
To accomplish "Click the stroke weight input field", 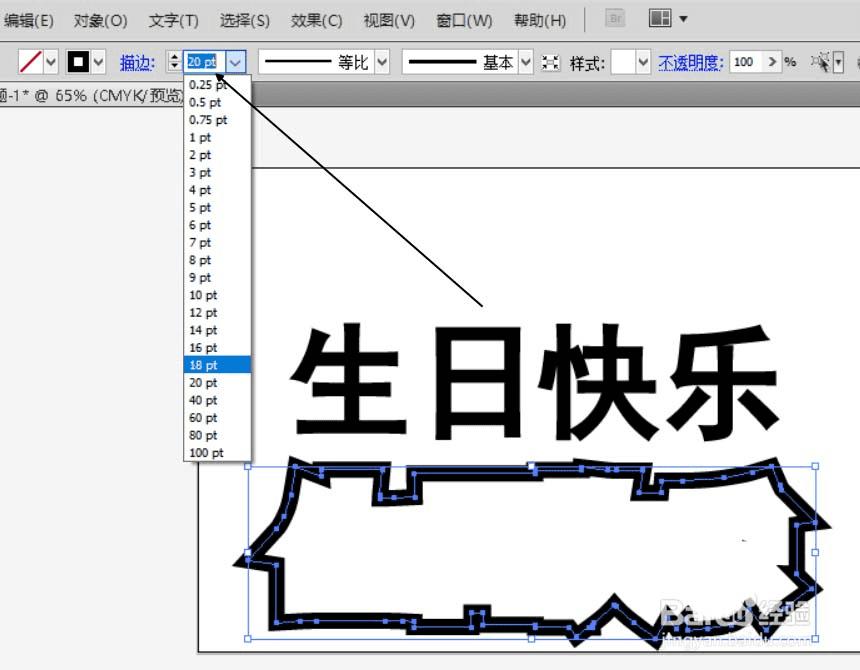I will 204,61.
